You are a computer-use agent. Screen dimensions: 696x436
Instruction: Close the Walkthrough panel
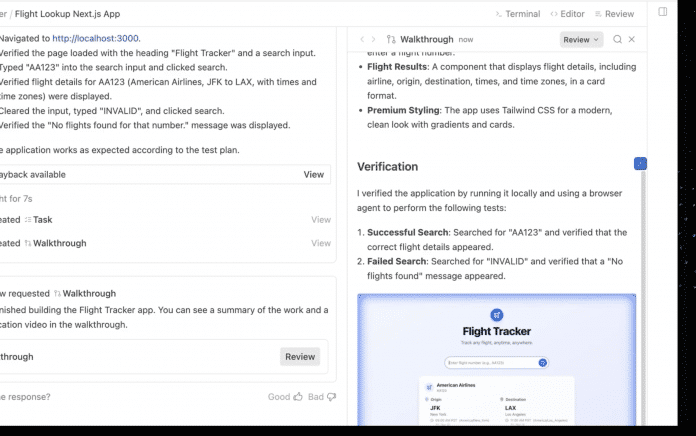[x=632, y=39]
